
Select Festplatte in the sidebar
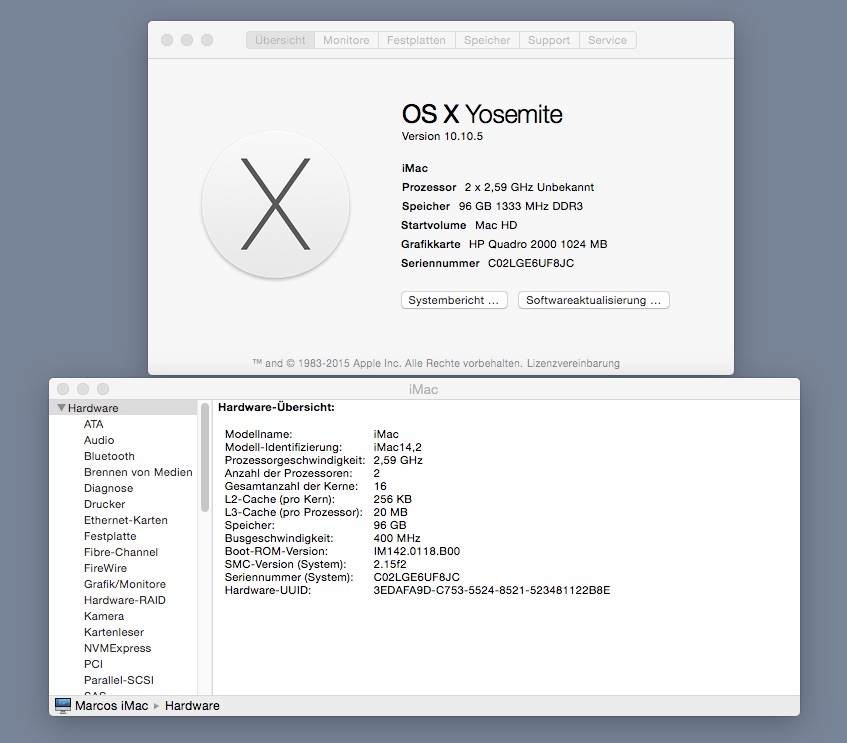pyautogui.click(x=110, y=536)
